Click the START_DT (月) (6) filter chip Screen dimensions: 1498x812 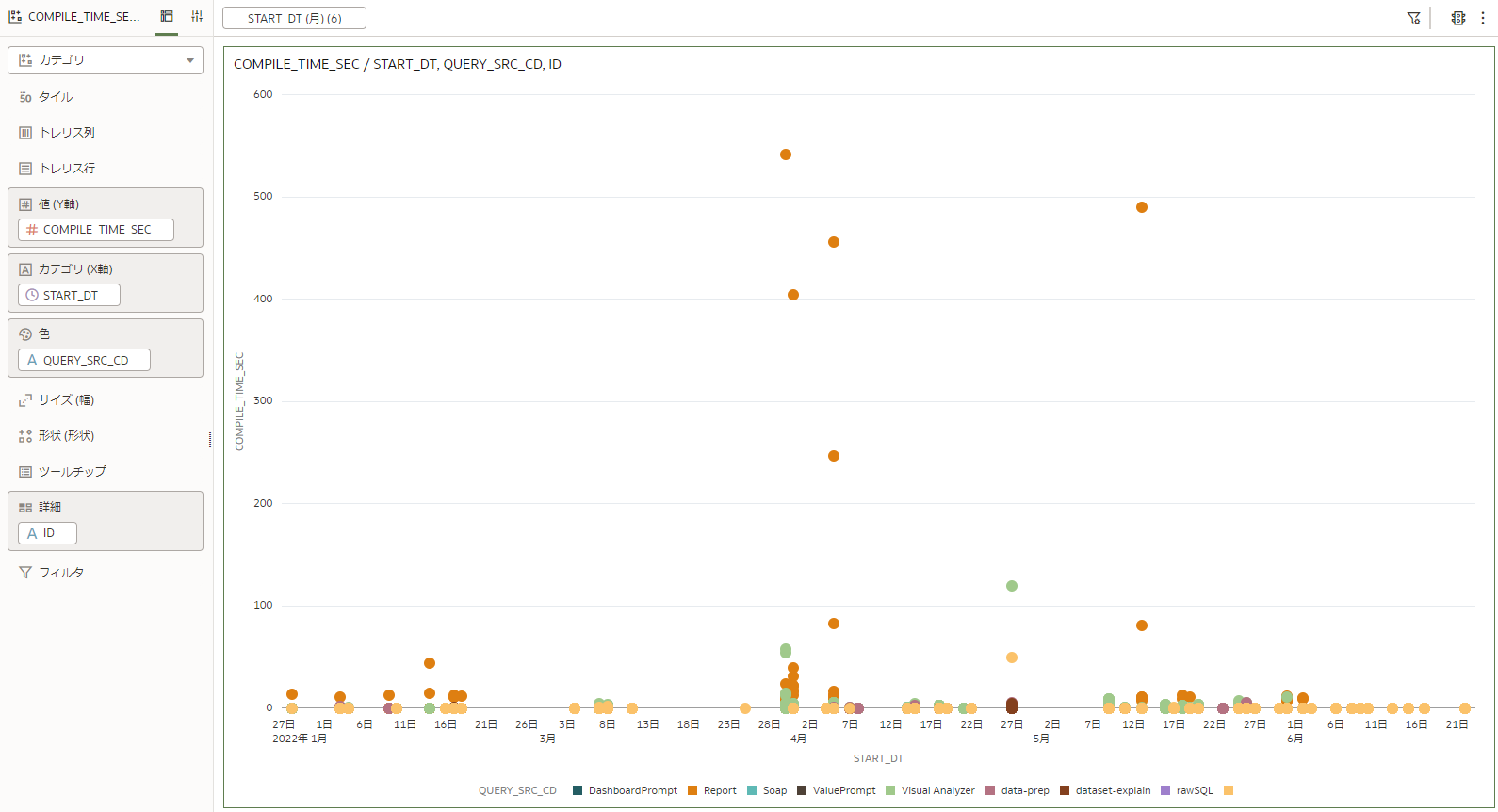pyautogui.click(x=294, y=18)
